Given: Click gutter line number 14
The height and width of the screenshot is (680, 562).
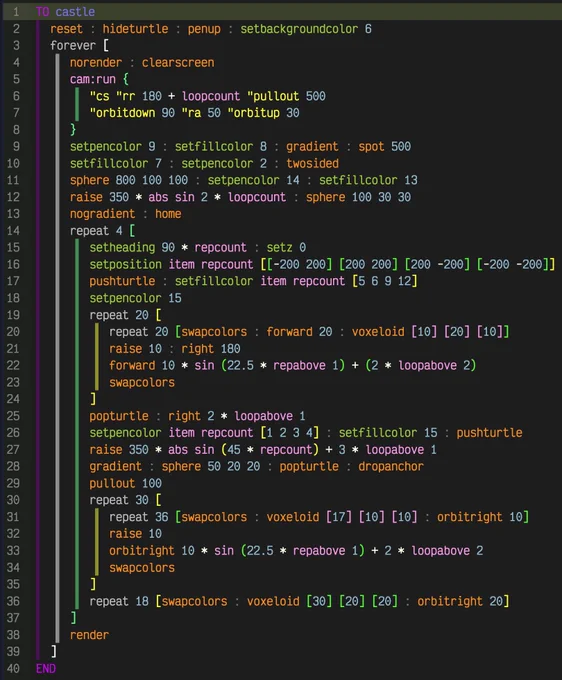Looking at the screenshot, I should click(x=13, y=231).
